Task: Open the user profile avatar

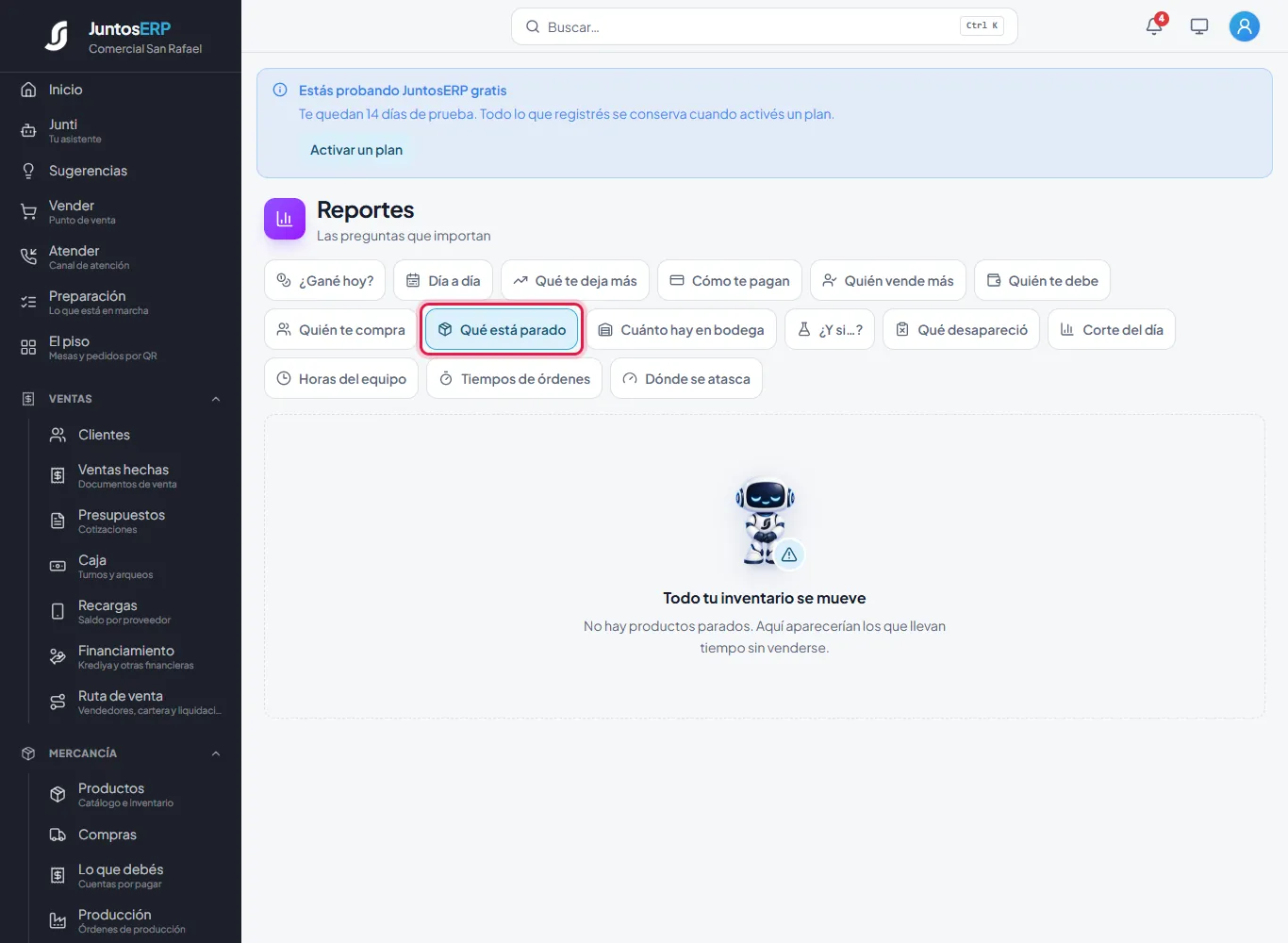Action: [x=1245, y=26]
